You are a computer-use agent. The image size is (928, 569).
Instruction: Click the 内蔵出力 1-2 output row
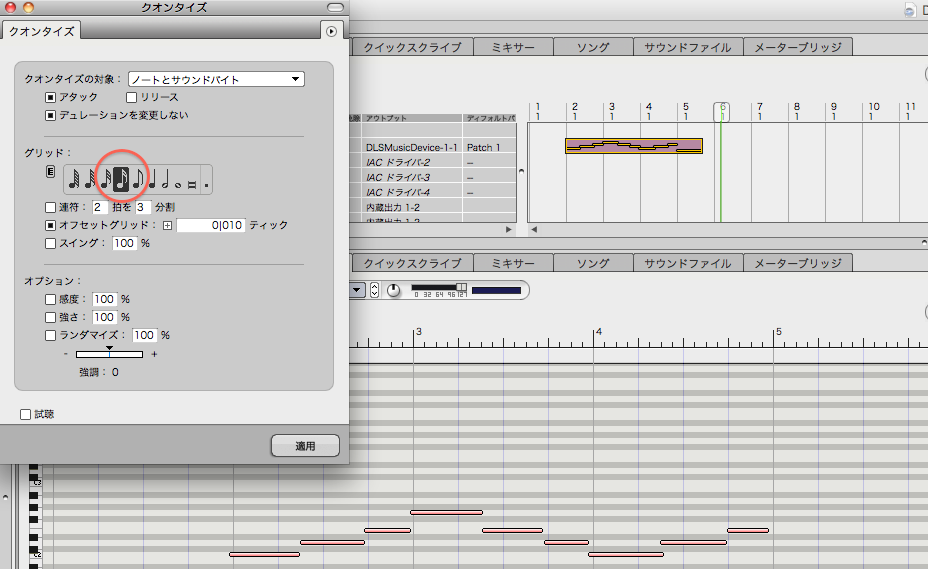pos(411,207)
